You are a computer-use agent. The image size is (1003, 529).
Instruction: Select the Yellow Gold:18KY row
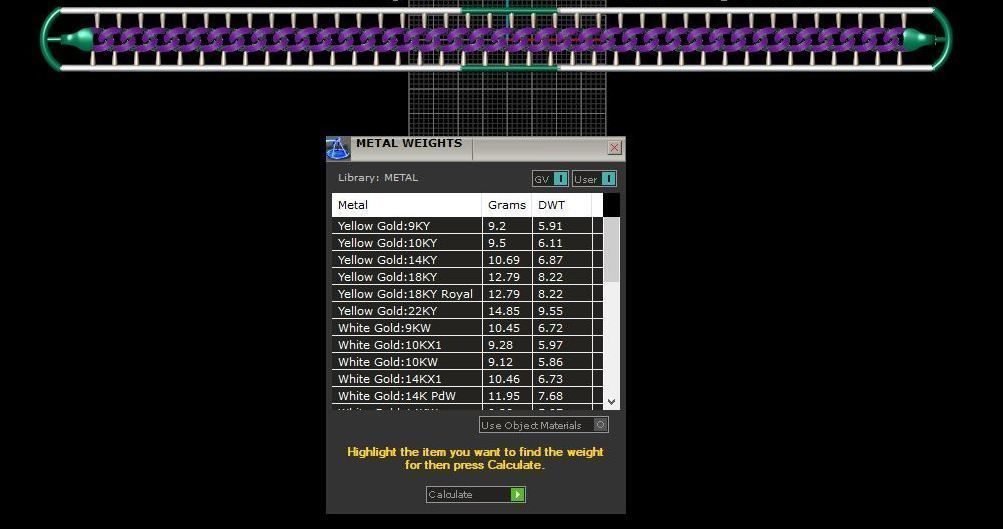[467, 276]
